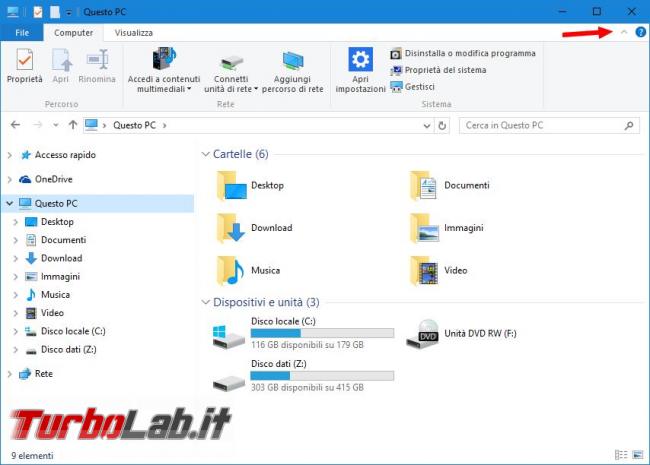Select OneDrive in the sidebar
The image size is (650, 465).
click(x=53, y=179)
